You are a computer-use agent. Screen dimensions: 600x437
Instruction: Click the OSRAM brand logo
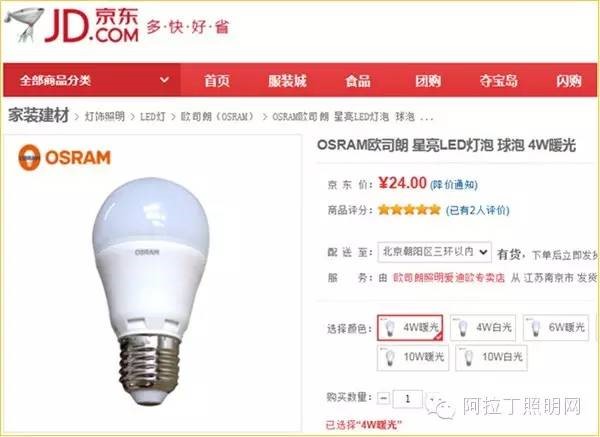tap(64, 157)
